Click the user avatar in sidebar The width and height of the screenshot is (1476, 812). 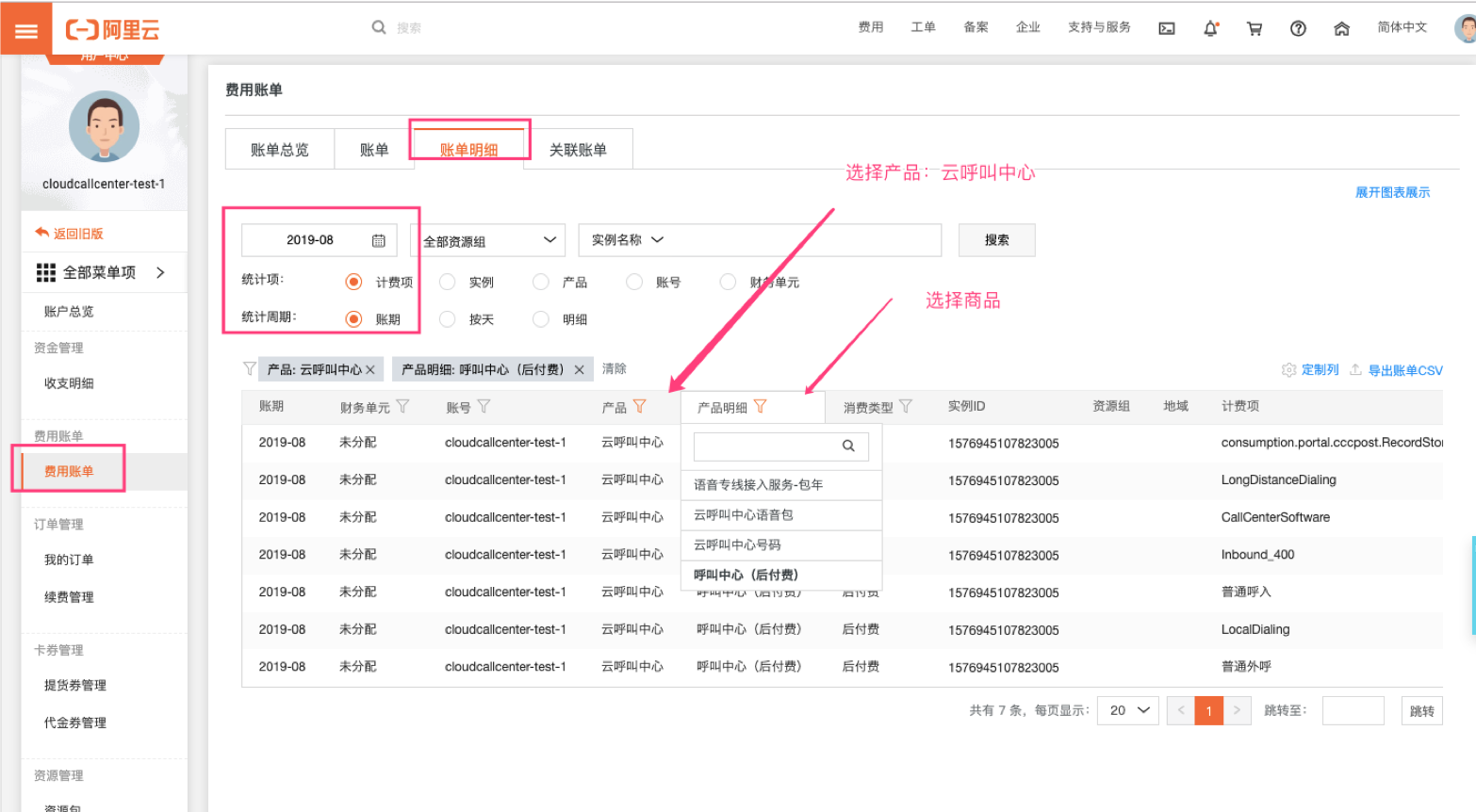click(104, 126)
